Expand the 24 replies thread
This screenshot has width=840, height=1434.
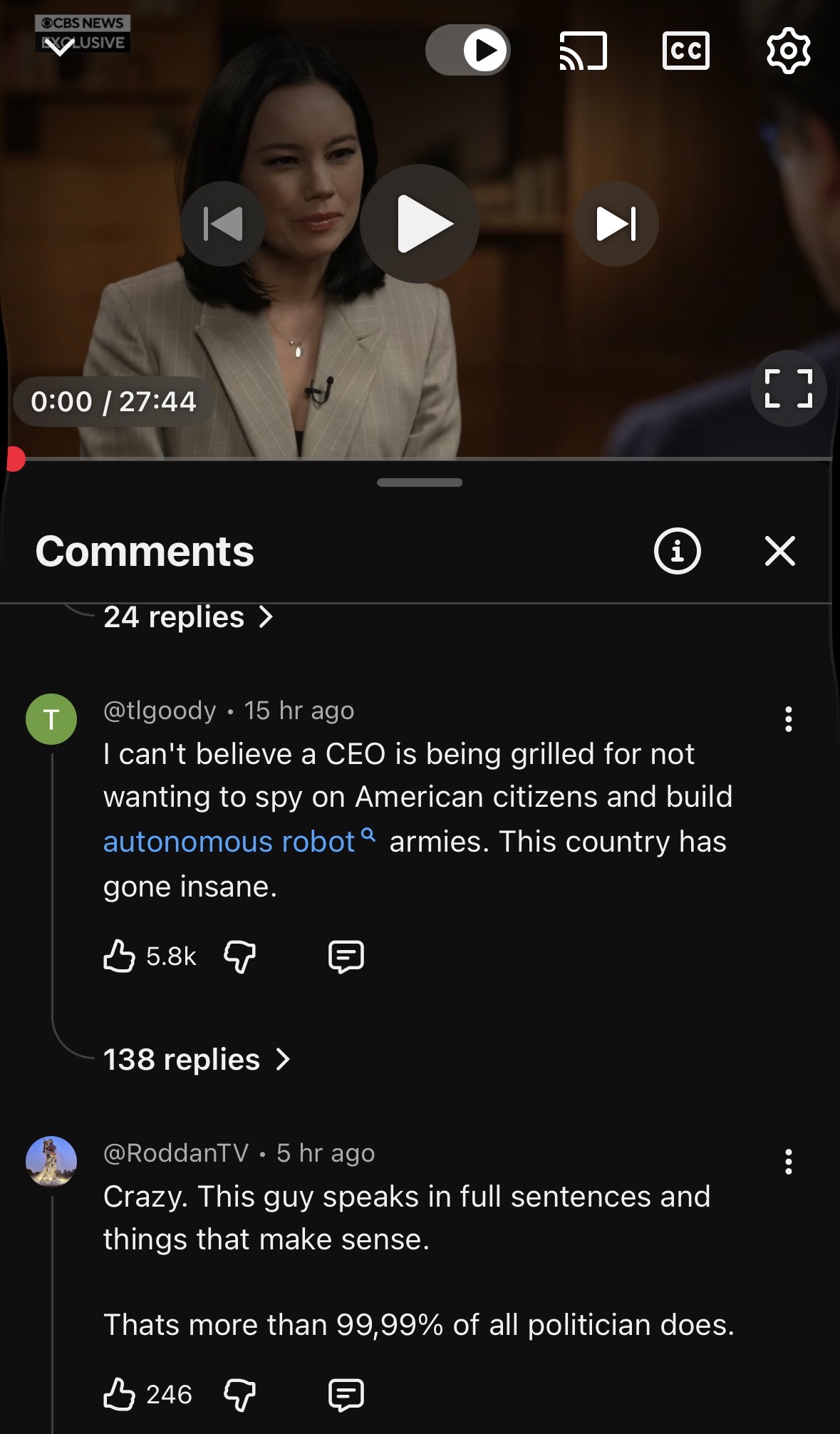click(188, 617)
